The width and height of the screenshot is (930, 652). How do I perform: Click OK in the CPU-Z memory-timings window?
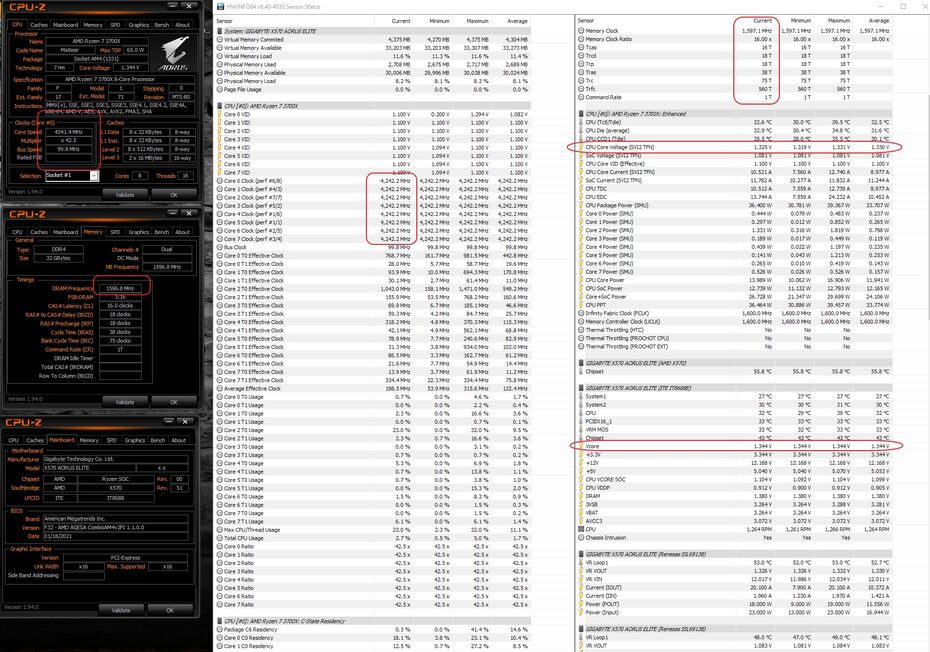point(174,402)
